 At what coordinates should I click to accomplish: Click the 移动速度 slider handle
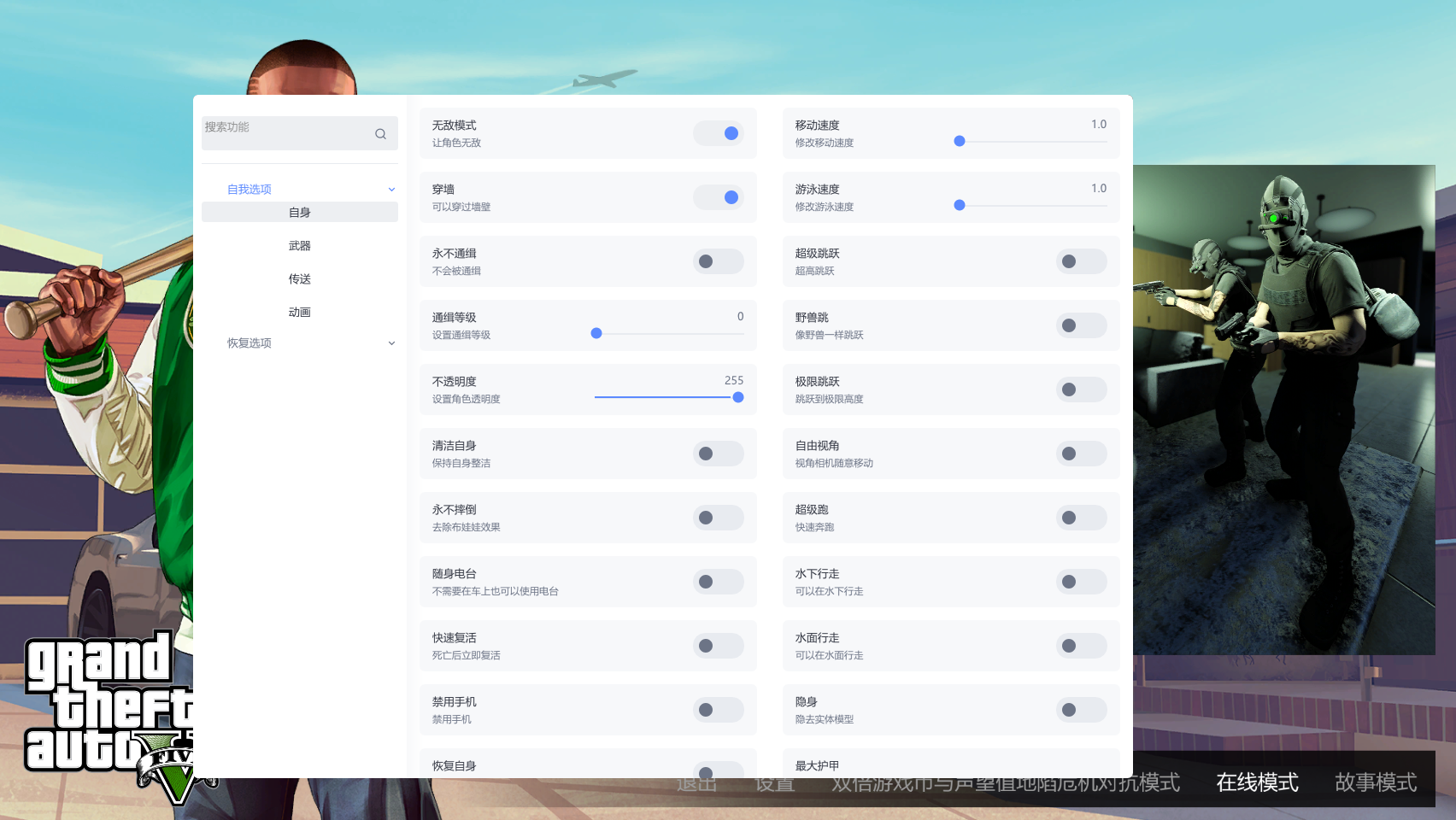(960, 141)
